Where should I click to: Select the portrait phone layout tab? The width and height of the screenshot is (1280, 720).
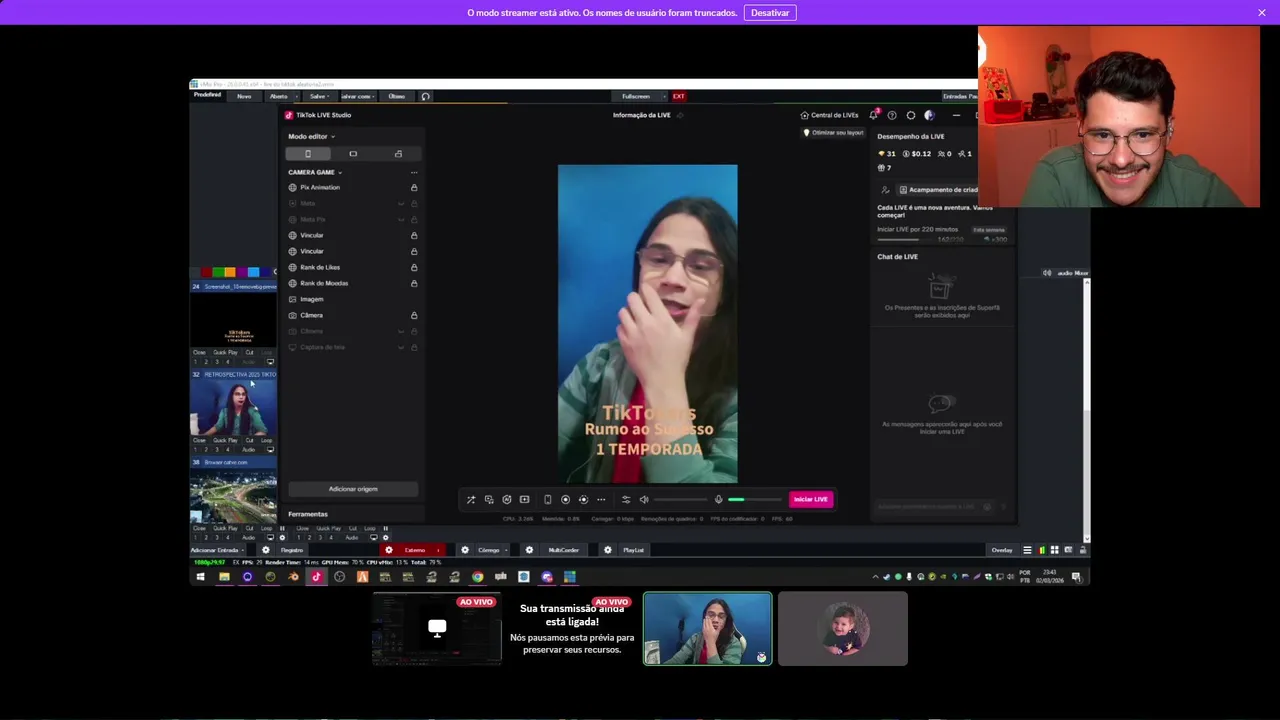click(307, 154)
